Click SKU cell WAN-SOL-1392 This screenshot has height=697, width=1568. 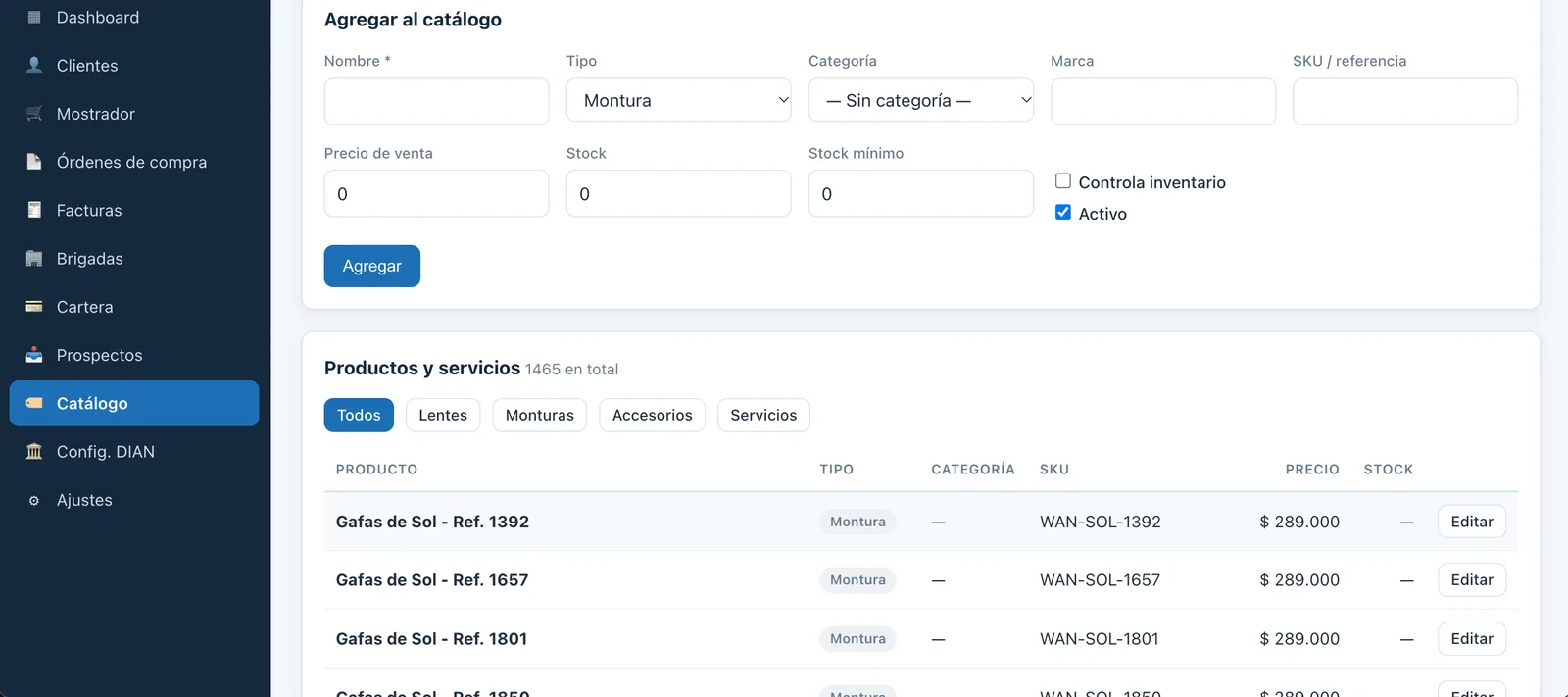(1101, 522)
